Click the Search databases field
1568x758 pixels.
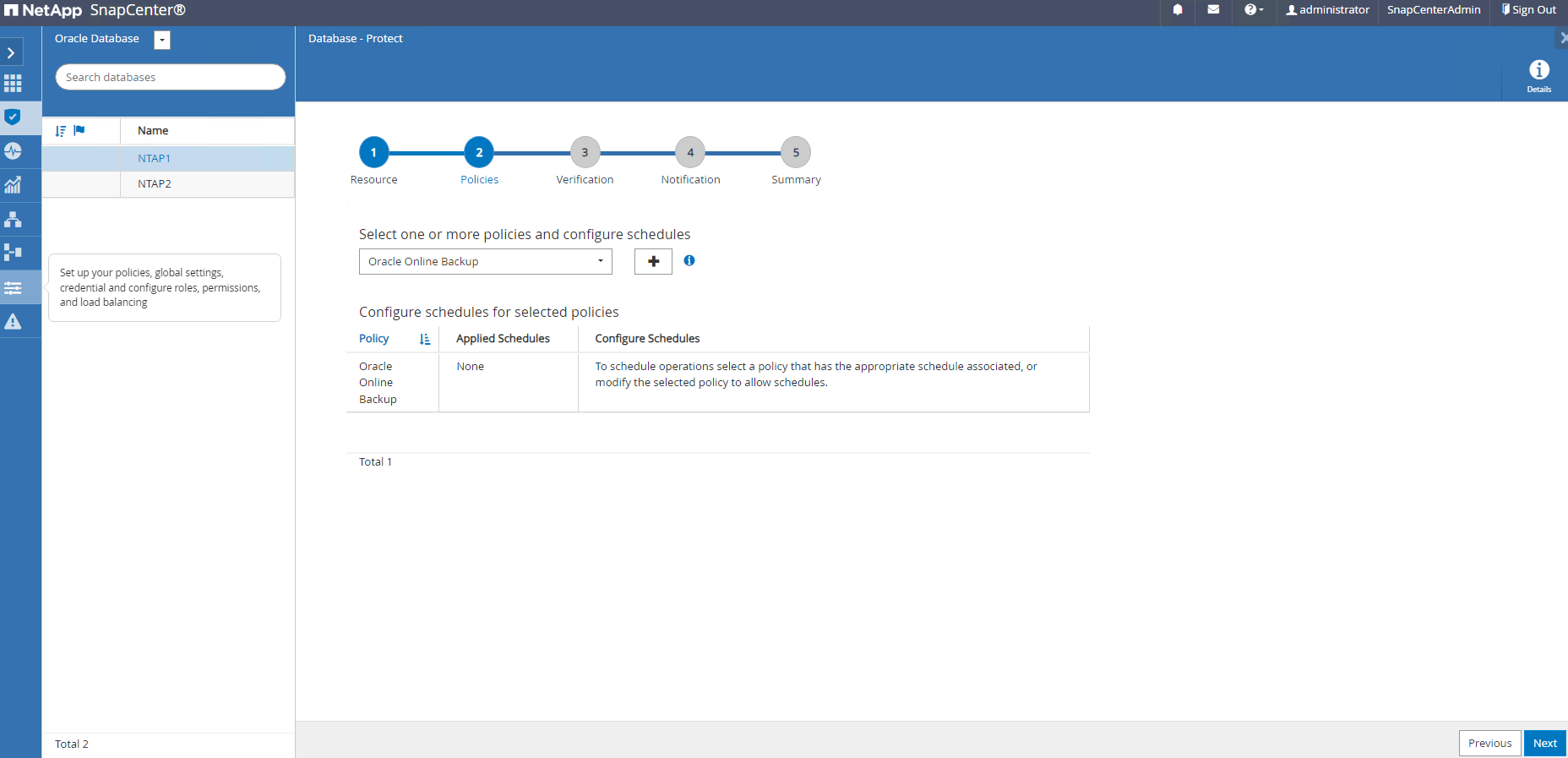171,77
